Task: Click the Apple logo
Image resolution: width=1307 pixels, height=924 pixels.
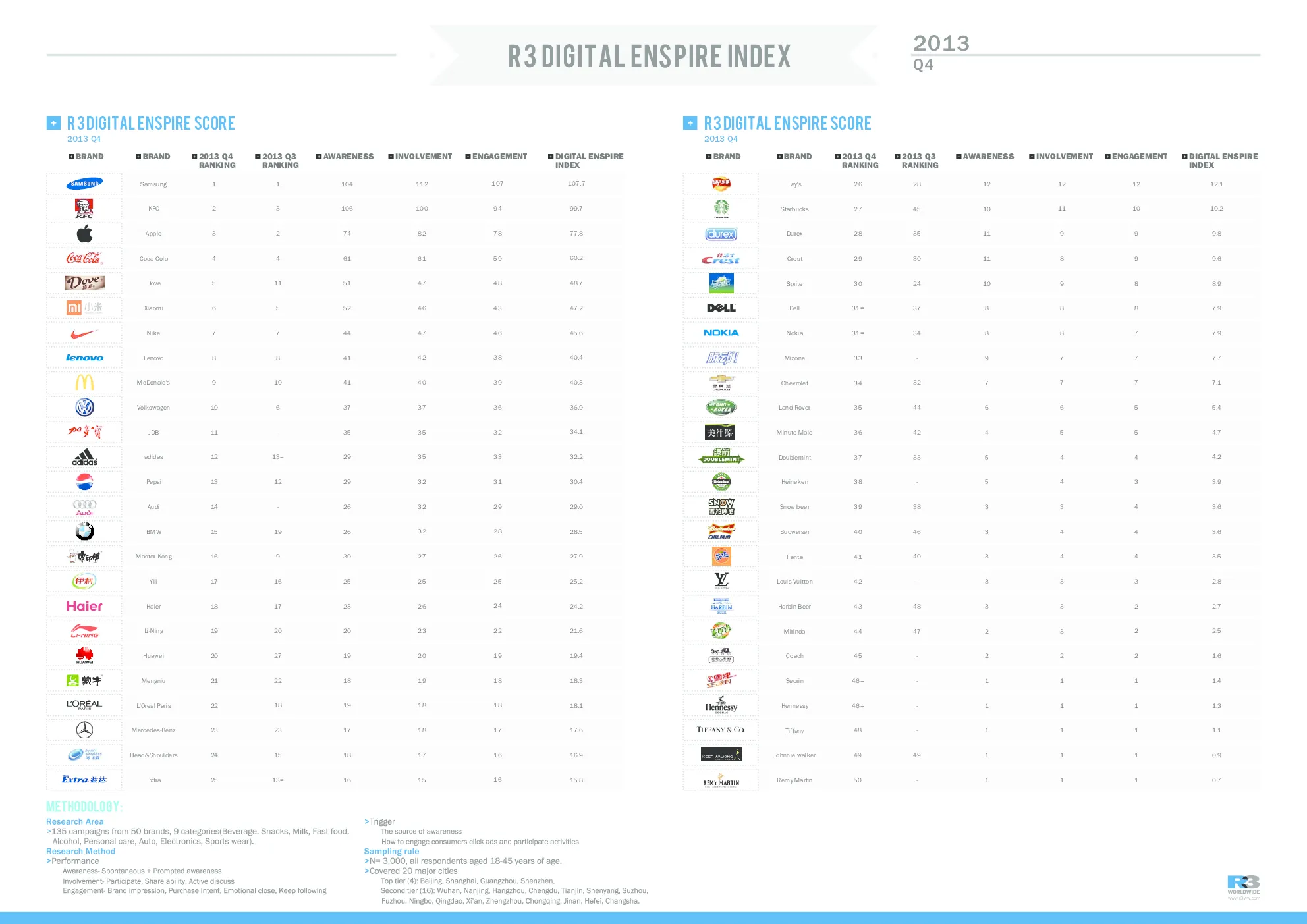Action: pyautogui.click(x=84, y=233)
